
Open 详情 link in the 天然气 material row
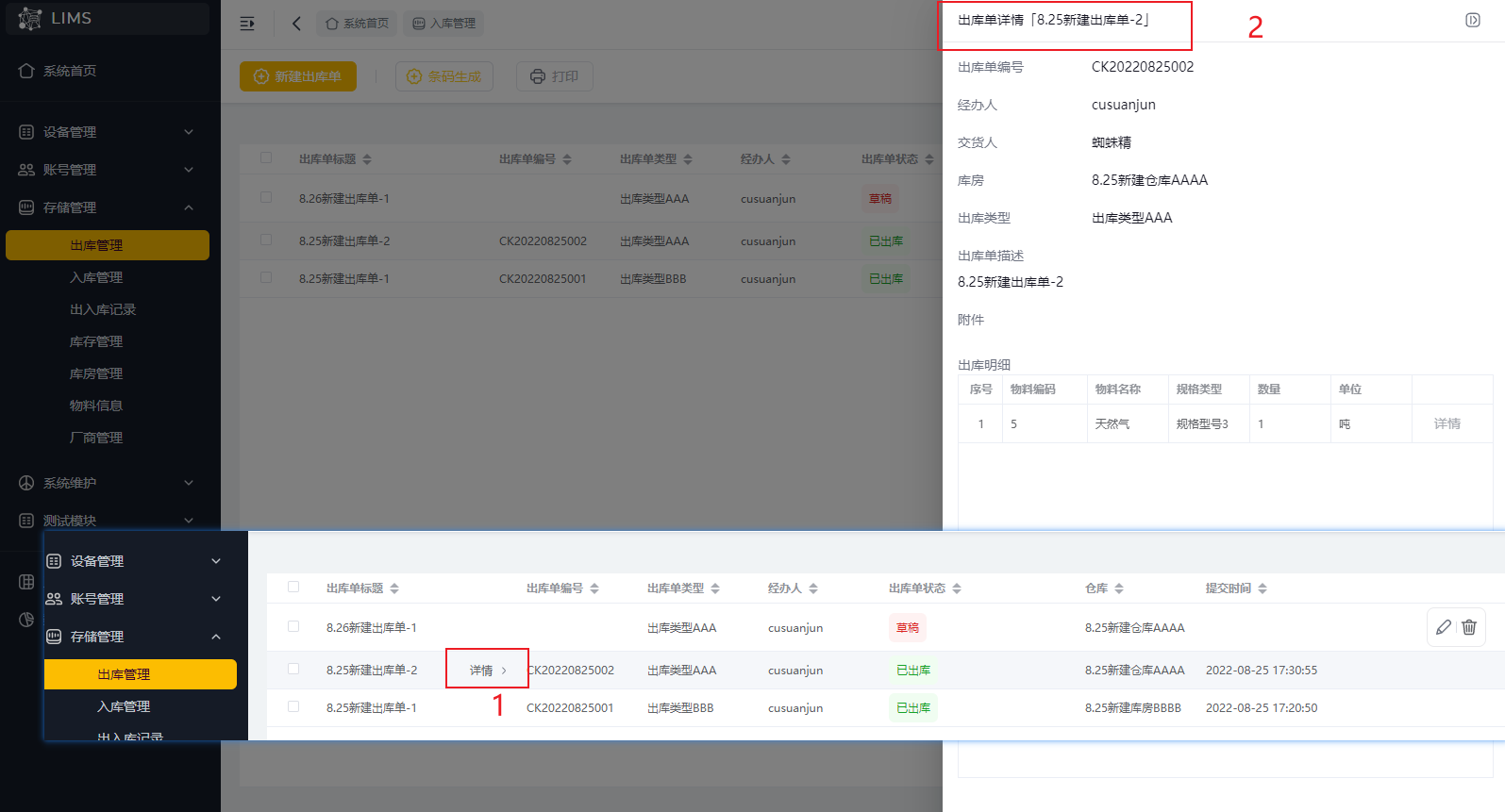(1446, 423)
